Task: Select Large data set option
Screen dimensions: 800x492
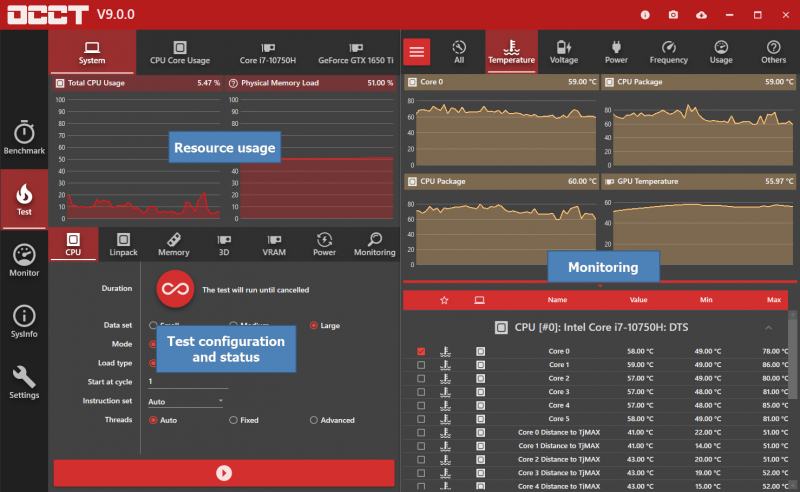Action: (x=324, y=326)
